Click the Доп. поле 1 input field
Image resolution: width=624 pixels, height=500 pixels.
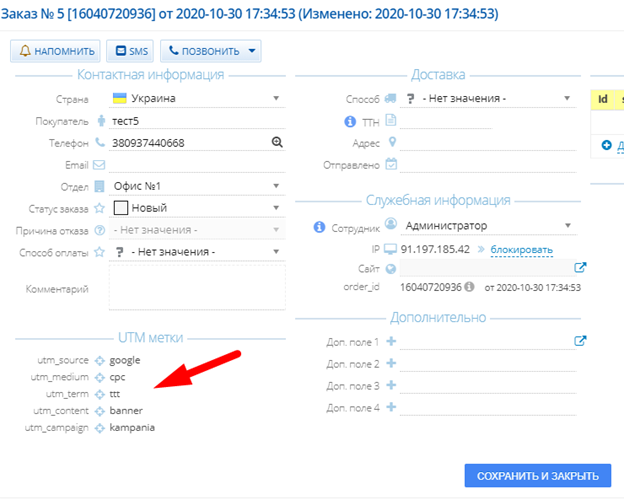coord(486,342)
